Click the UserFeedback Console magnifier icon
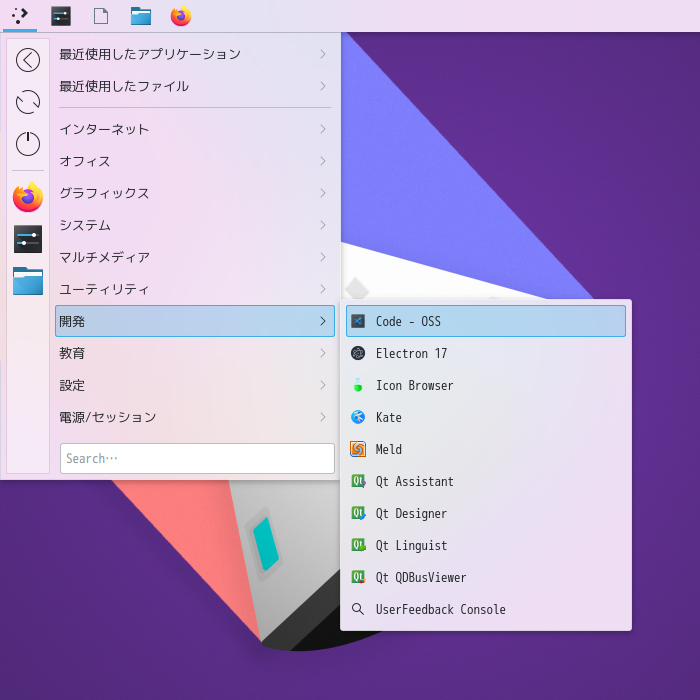This screenshot has width=700, height=700. click(x=358, y=609)
